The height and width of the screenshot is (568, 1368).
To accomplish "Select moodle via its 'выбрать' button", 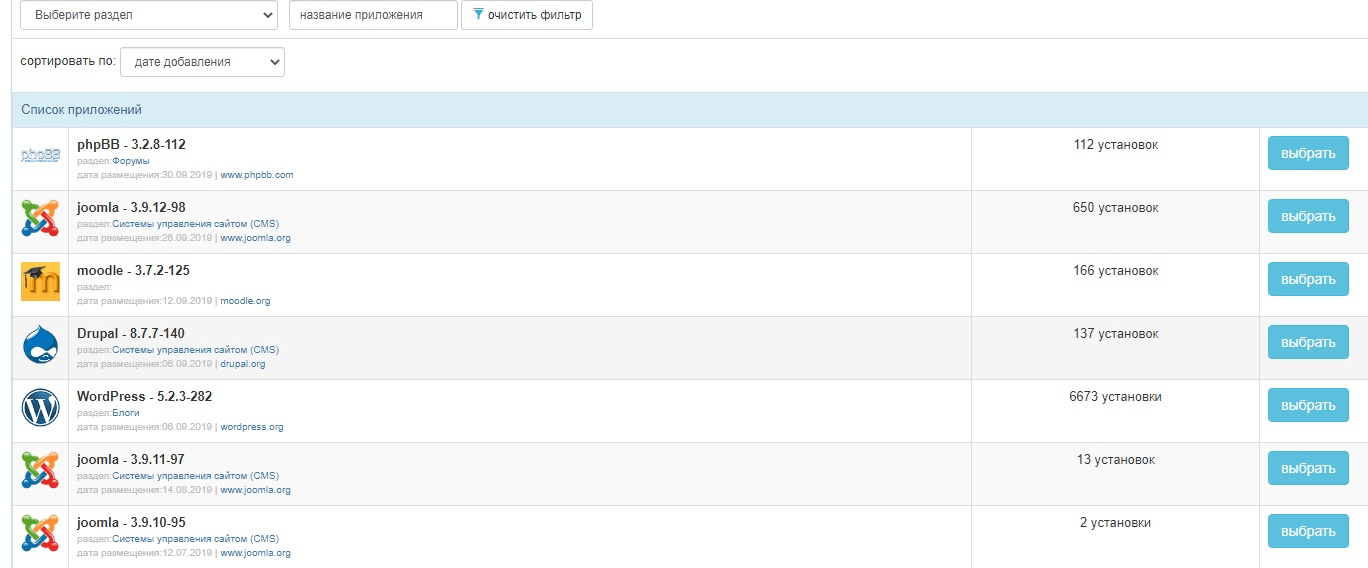I will (1308, 279).
